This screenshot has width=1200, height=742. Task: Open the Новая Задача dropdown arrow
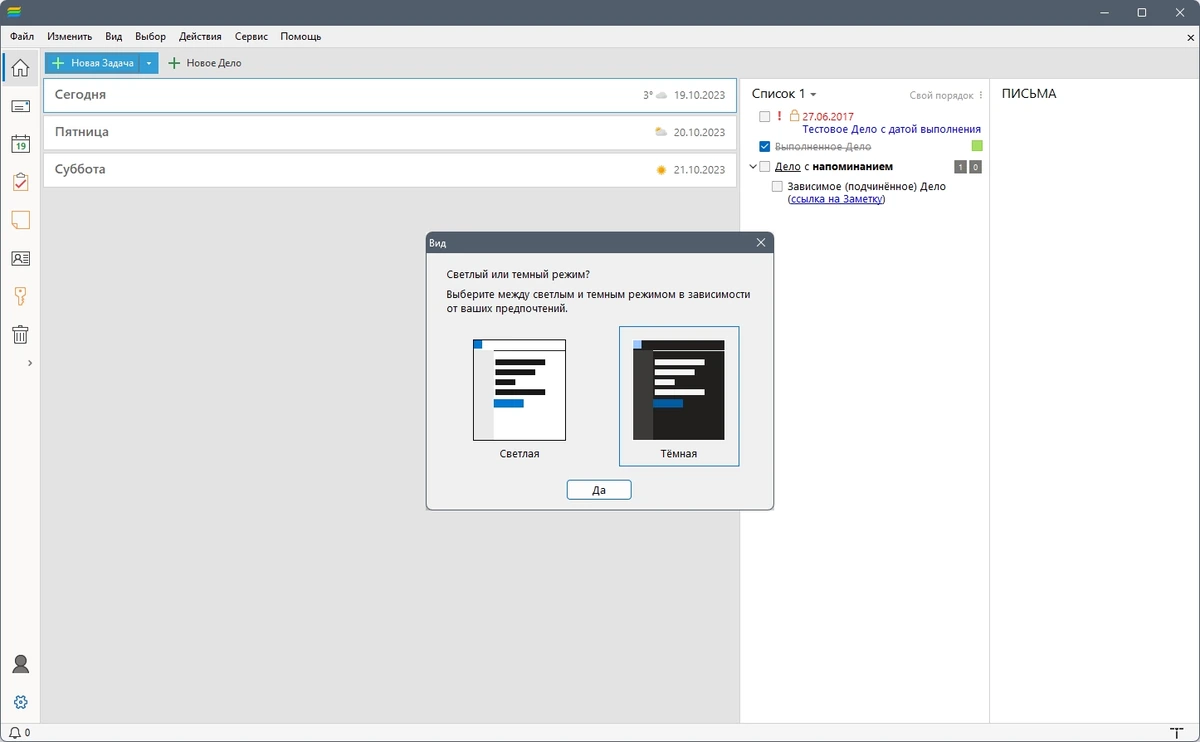tap(149, 63)
